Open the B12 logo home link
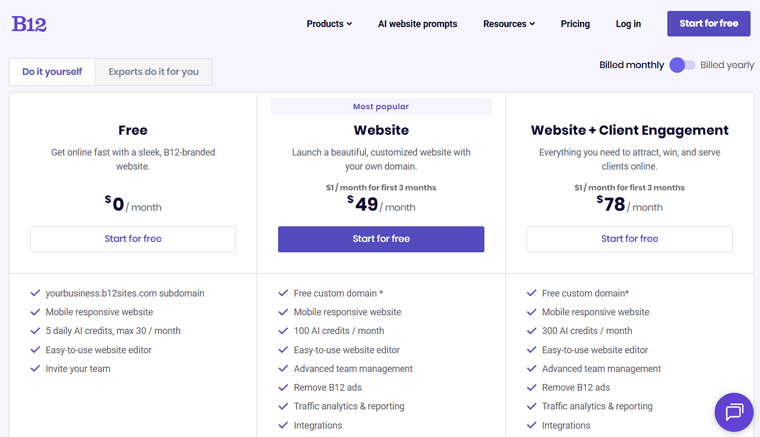Viewport: 760px width, 437px height. [x=29, y=24]
